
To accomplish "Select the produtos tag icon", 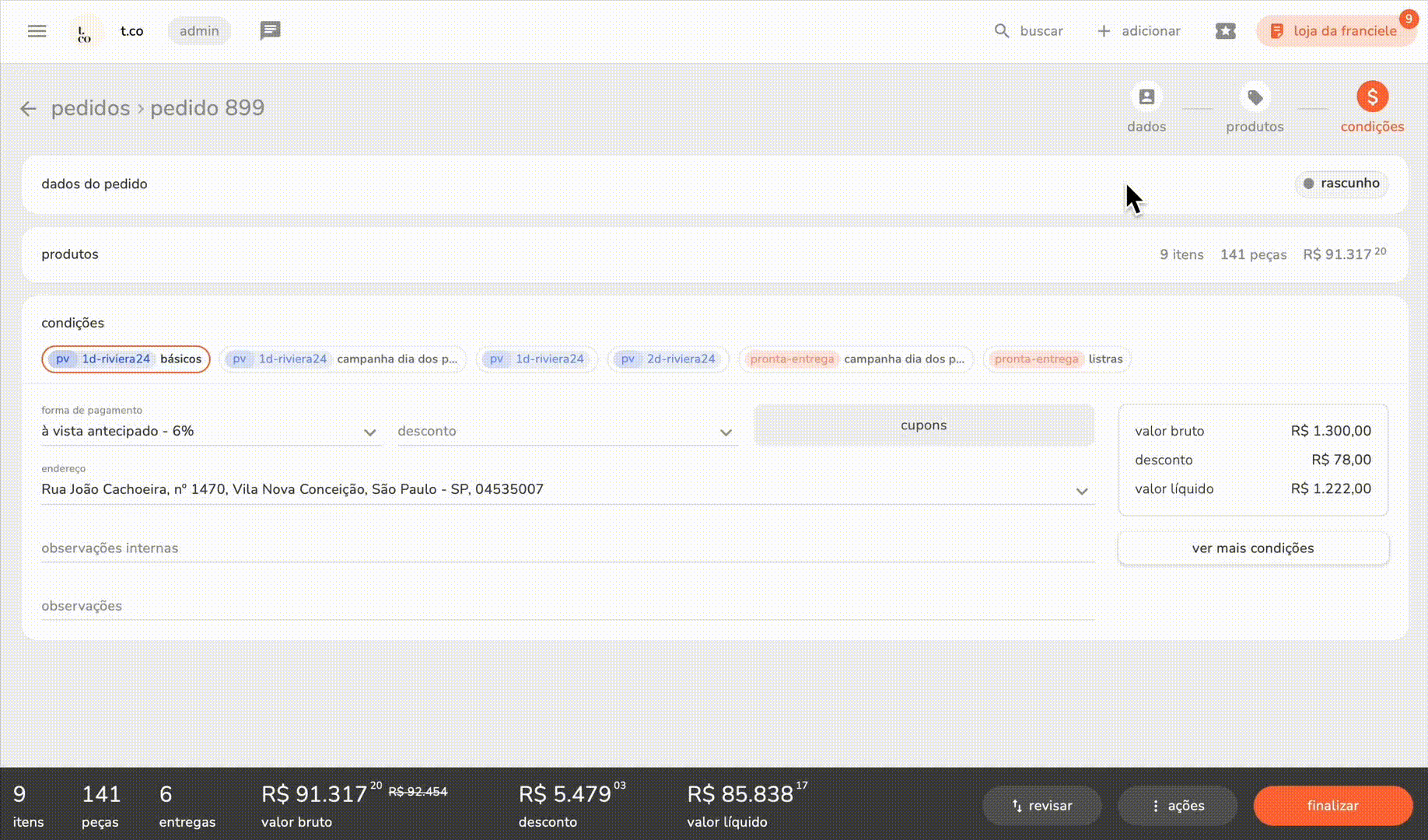I will click(1255, 96).
